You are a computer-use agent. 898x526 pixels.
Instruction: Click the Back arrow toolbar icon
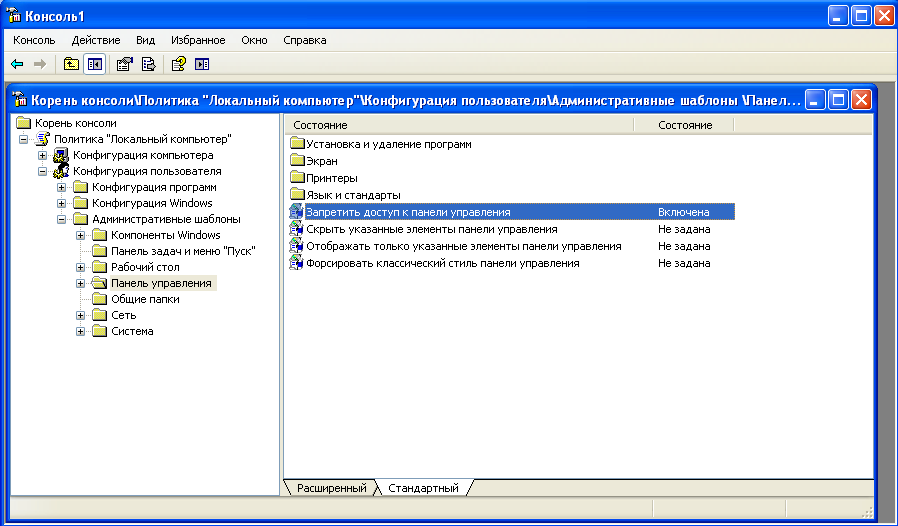coord(17,64)
